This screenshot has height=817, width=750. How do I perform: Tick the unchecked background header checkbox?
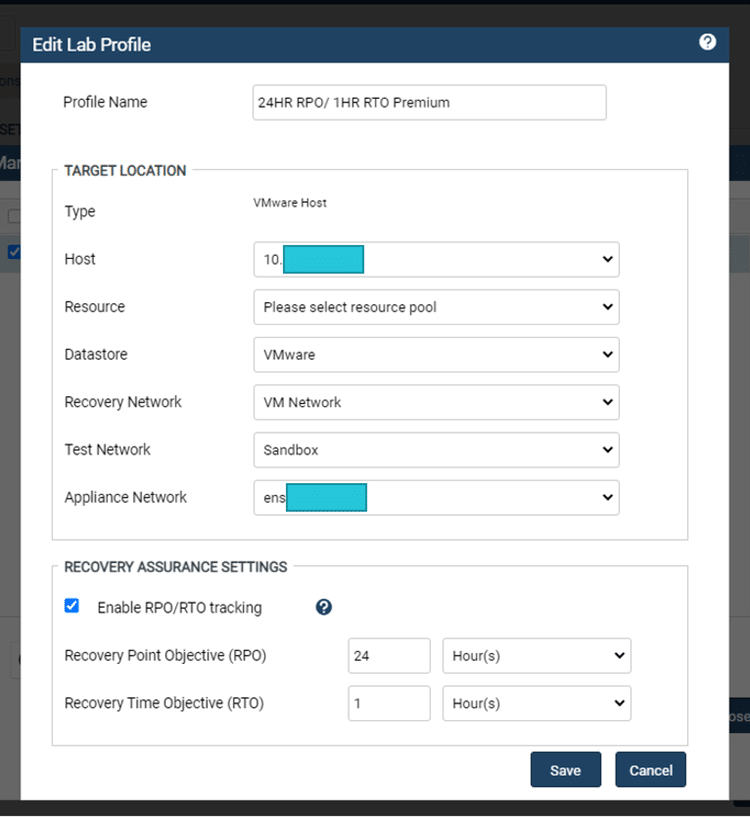pos(14,216)
